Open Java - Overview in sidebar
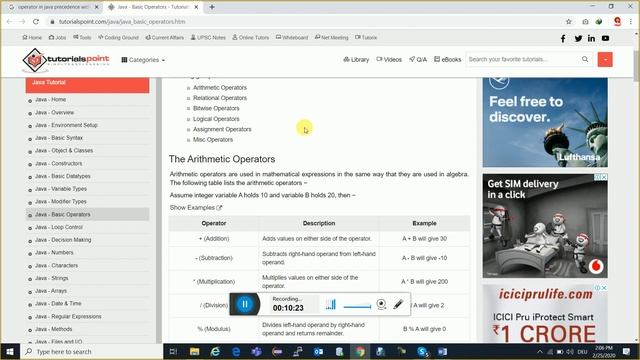This screenshot has height=360, width=640. coord(54,112)
